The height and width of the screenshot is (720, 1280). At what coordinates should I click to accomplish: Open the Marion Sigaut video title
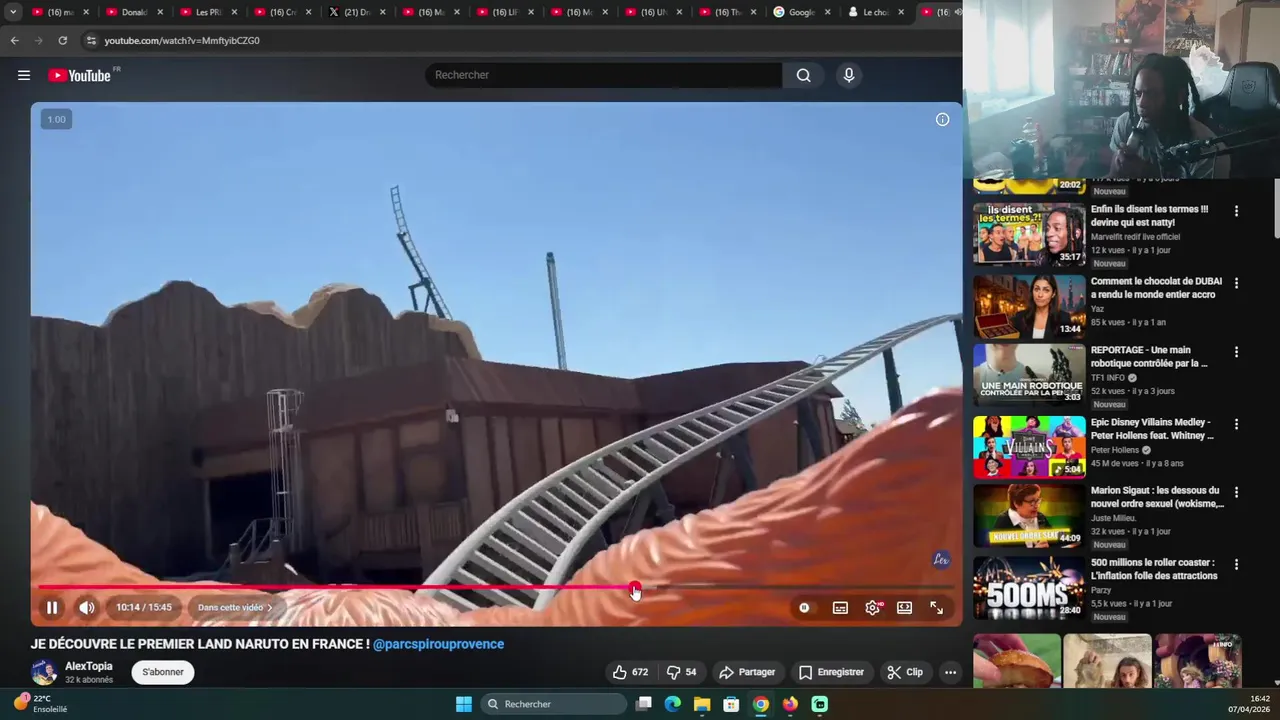click(x=1157, y=497)
